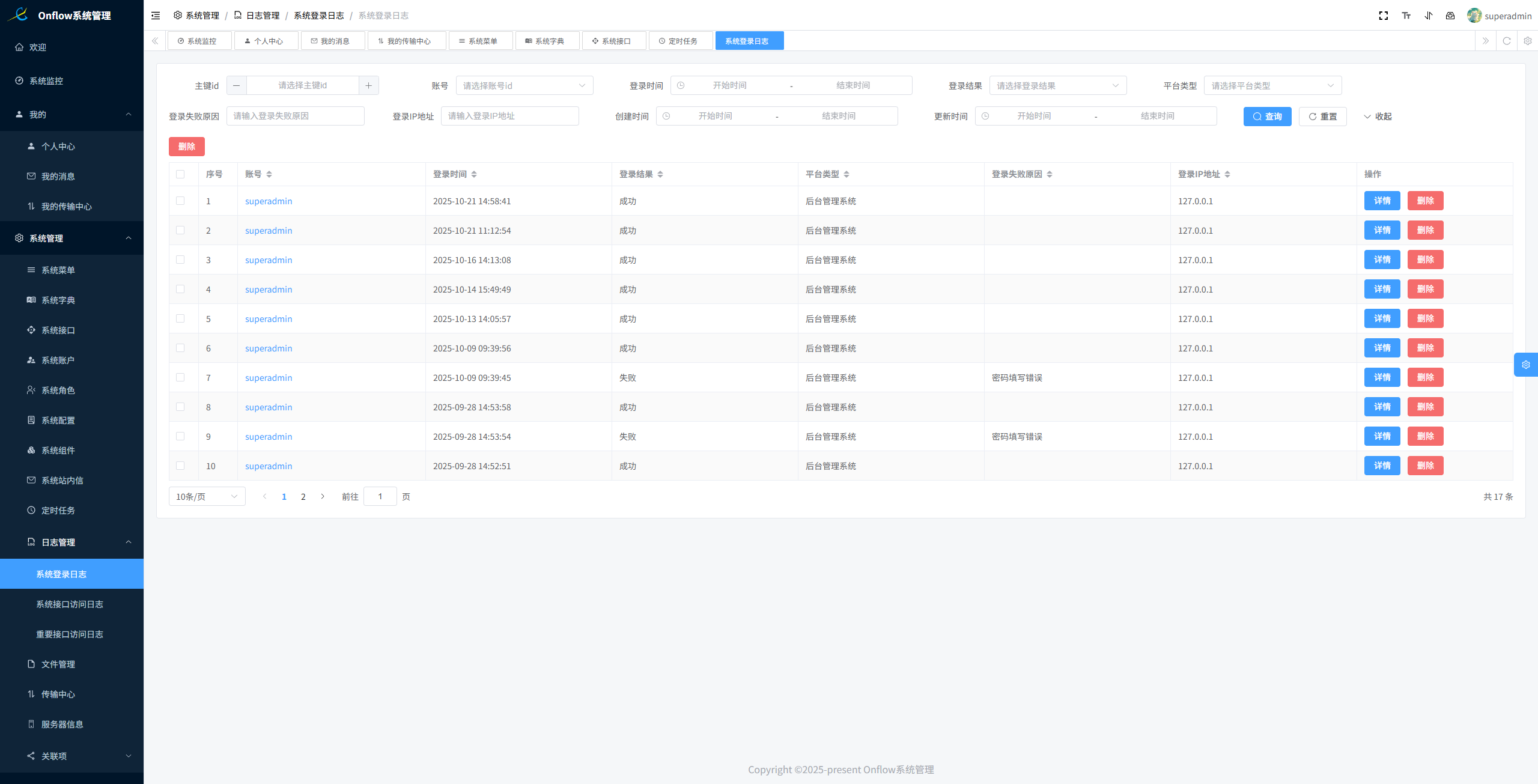Viewport: 1538px width, 784px height.
Task: Open 系统接口访问日志 in sidebar
Action: point(70,604)
